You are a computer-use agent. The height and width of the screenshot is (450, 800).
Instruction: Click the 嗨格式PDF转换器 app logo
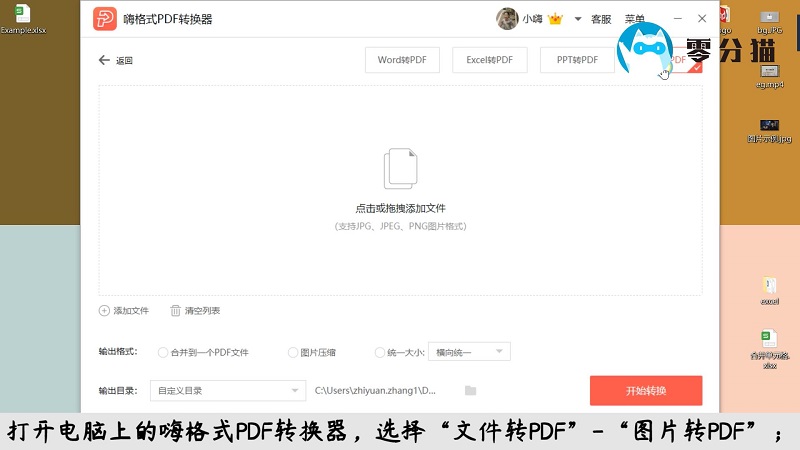coord(105,19)
